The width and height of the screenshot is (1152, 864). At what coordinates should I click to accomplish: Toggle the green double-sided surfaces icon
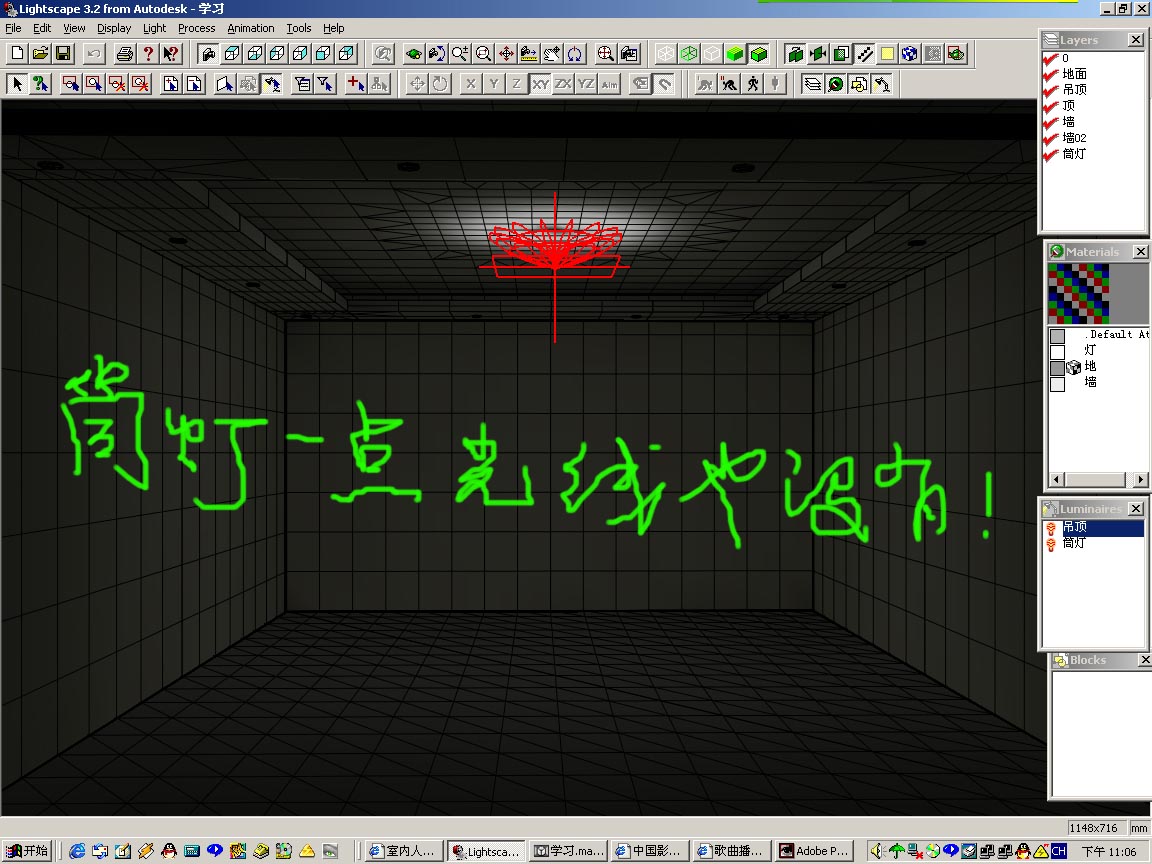(795, 54)
